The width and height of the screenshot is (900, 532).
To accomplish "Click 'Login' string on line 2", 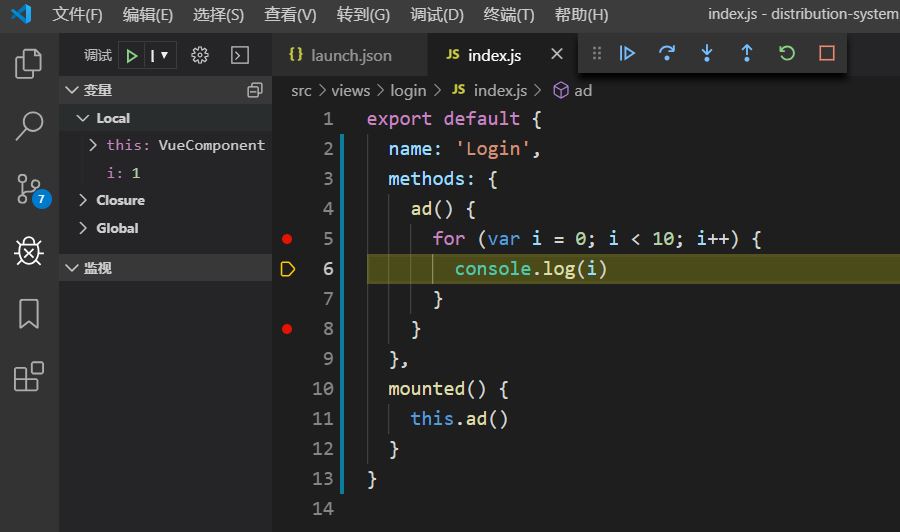I will [492, 149].
